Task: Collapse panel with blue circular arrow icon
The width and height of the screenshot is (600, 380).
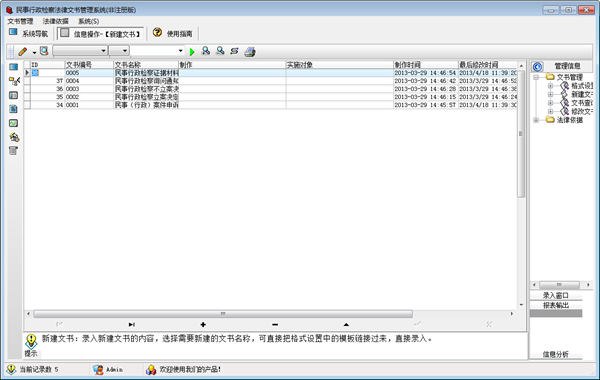Action: click(537, 67)
